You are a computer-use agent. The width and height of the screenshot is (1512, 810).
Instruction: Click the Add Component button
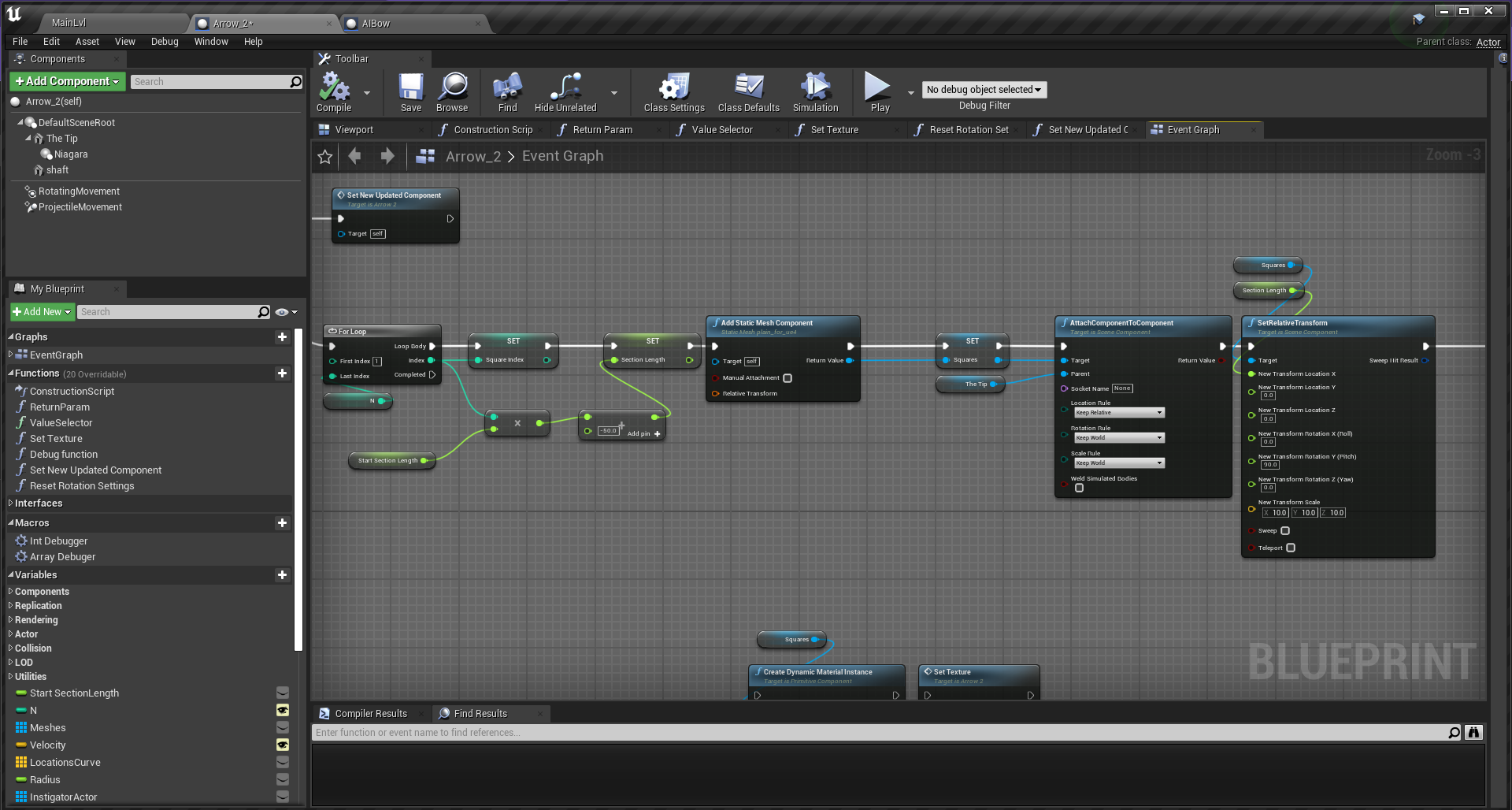click(67, 81)
